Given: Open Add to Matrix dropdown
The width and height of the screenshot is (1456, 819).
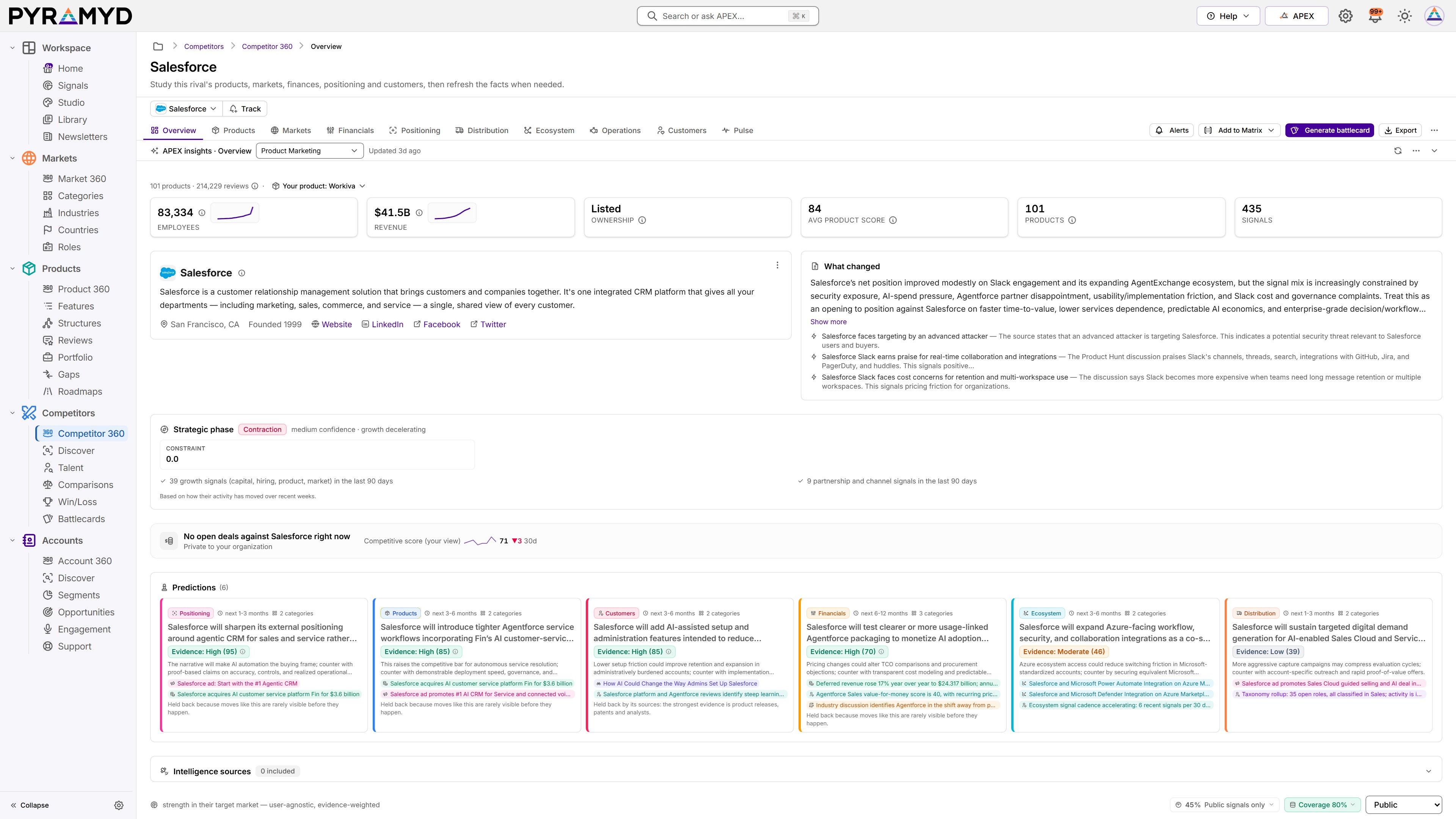Looking at the screenshot, I should (x=1239, y=130).
